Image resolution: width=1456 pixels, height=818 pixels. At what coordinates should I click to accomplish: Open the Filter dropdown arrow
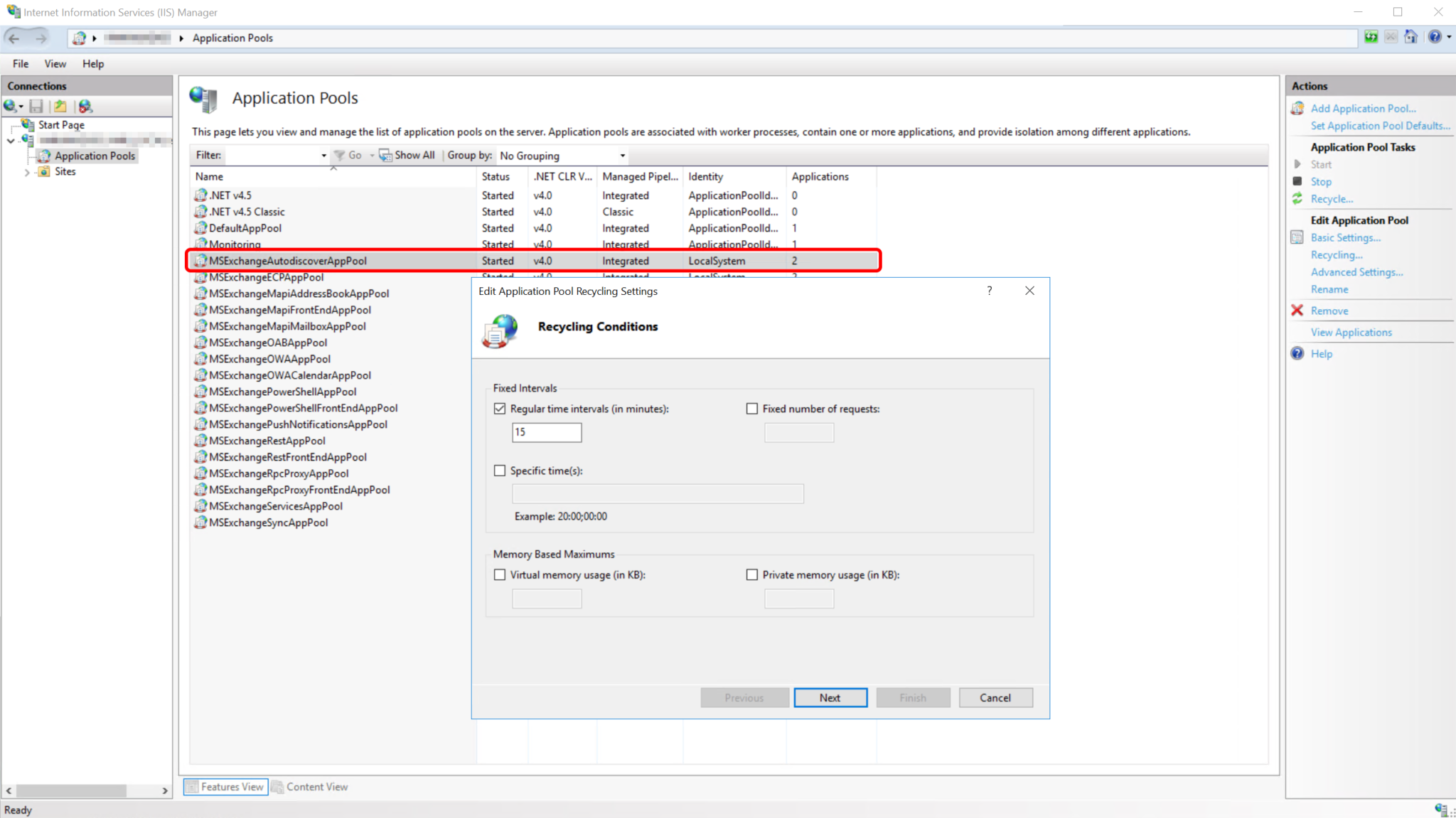click(x=323, y=155)
